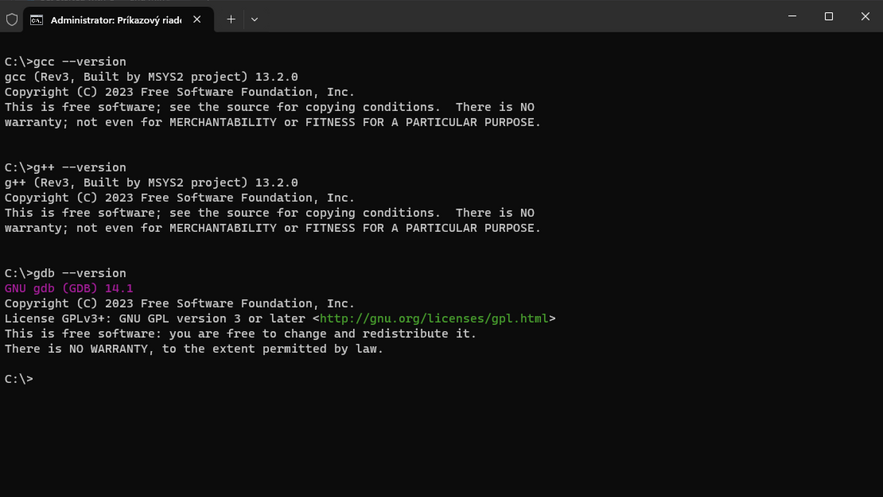The width and height of the screenshot is (883, 497).
Task: Select the Administrator: Príkazový riadok tab
Action: click(x=118, y=20)
